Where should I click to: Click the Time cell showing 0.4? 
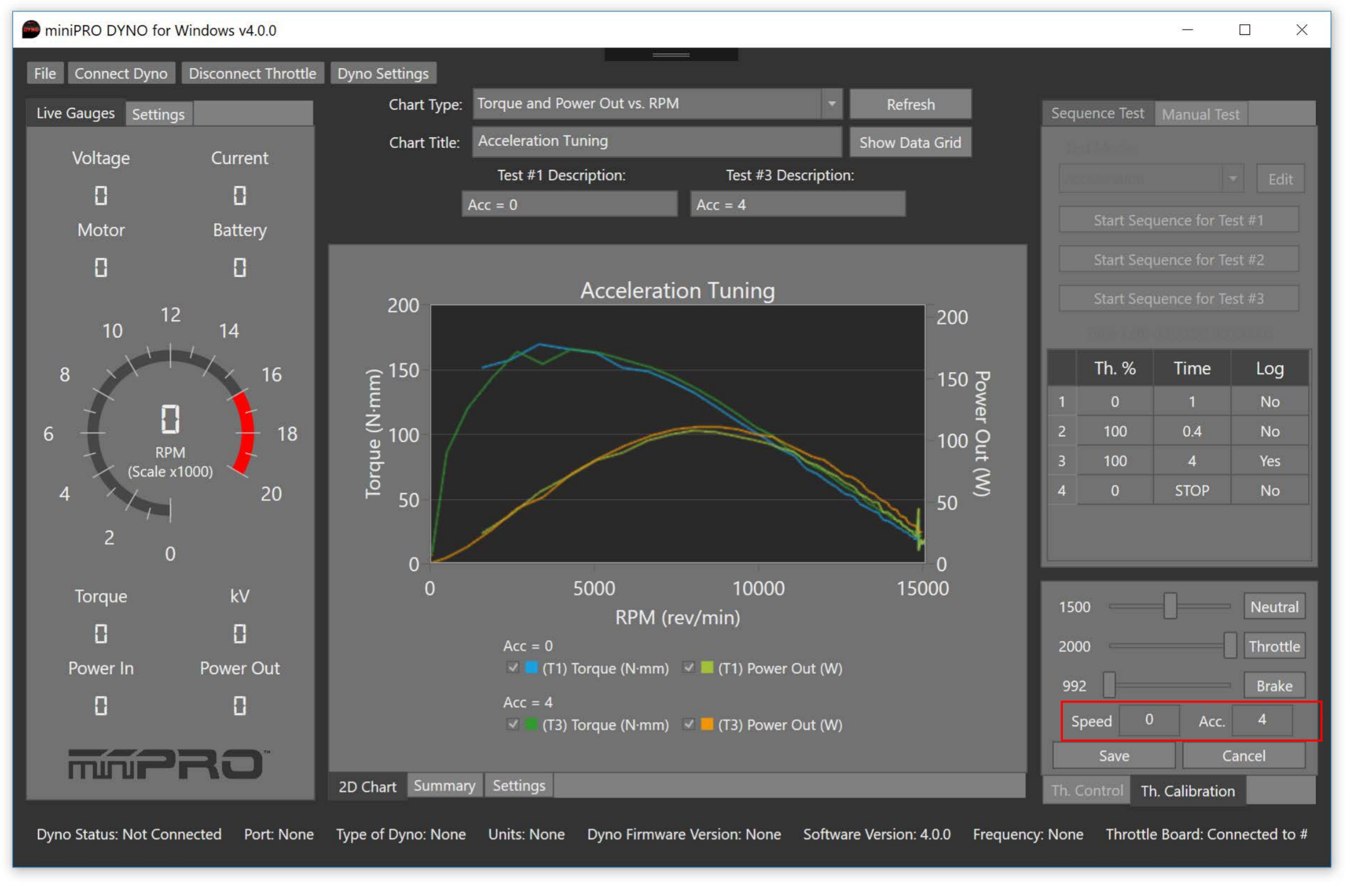1191,431
